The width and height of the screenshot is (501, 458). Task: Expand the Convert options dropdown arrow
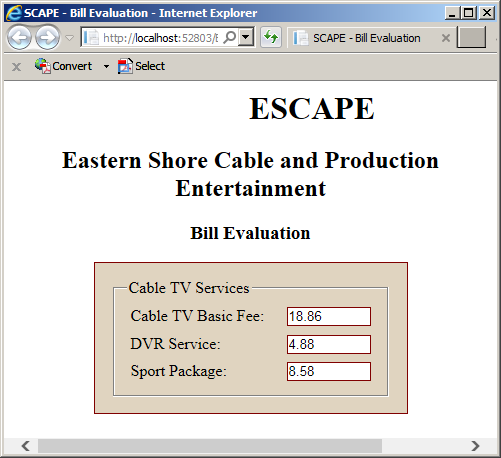click(106, 66)
